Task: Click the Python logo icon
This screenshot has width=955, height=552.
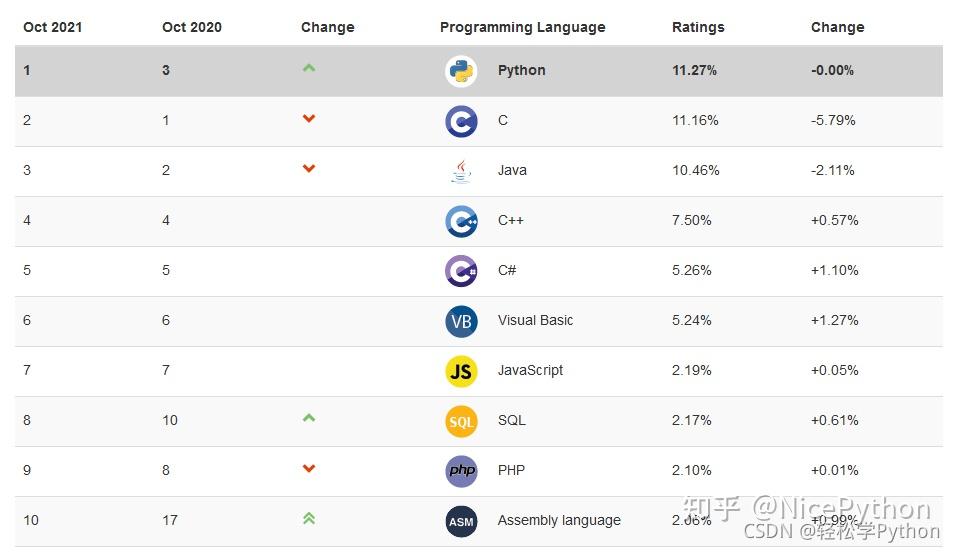Action: pos(461,71)
